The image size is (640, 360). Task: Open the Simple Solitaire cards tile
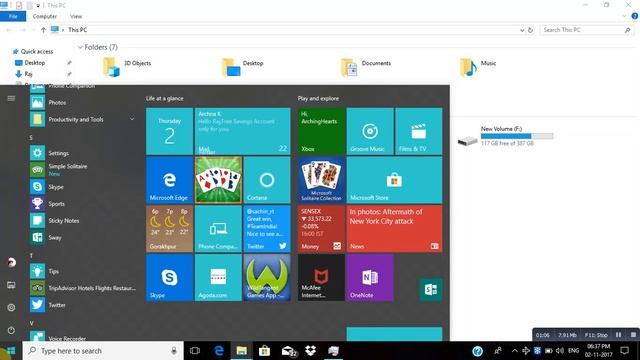218,180
